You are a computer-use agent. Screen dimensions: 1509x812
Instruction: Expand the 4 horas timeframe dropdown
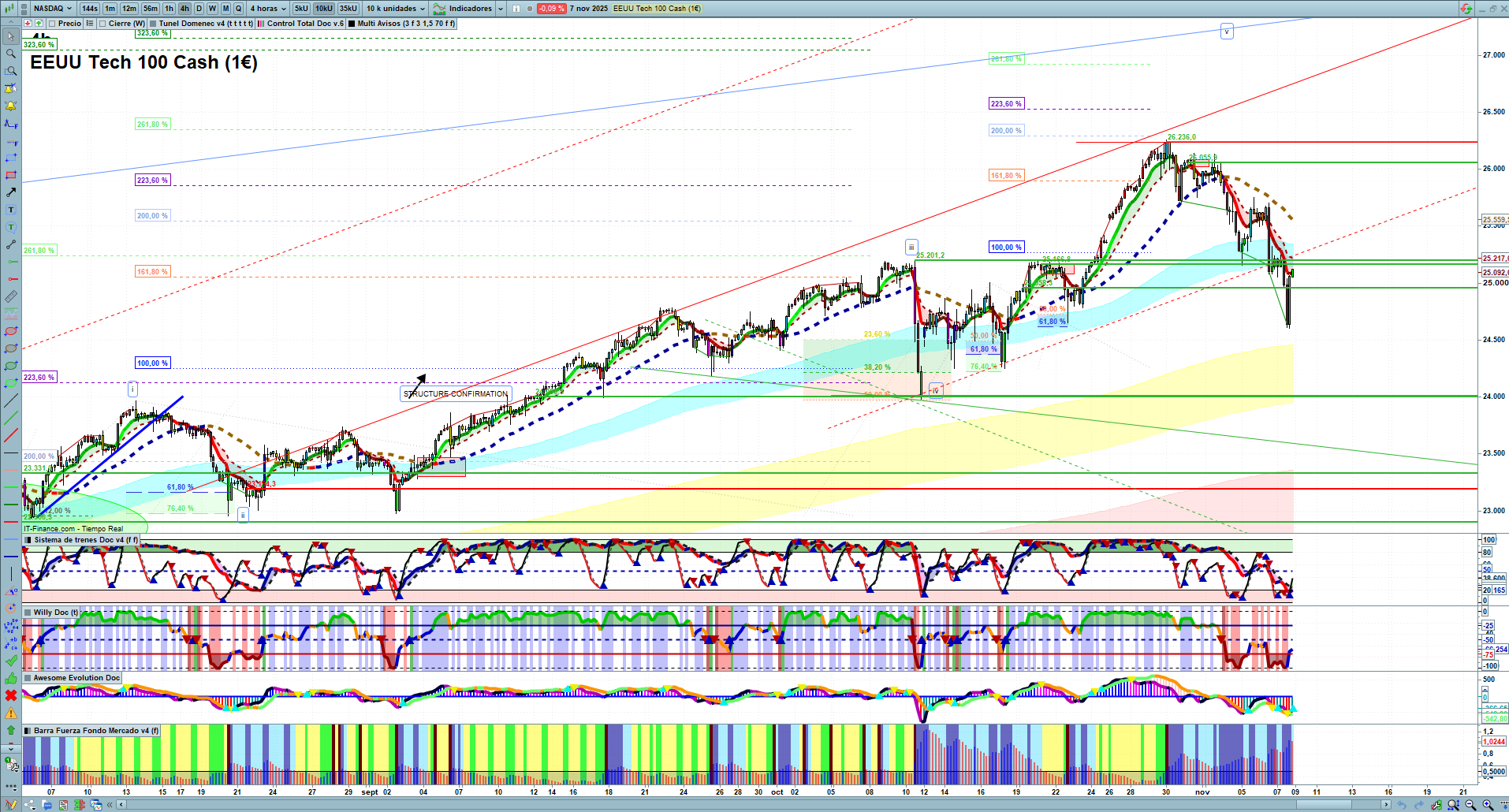coord(268,9)
